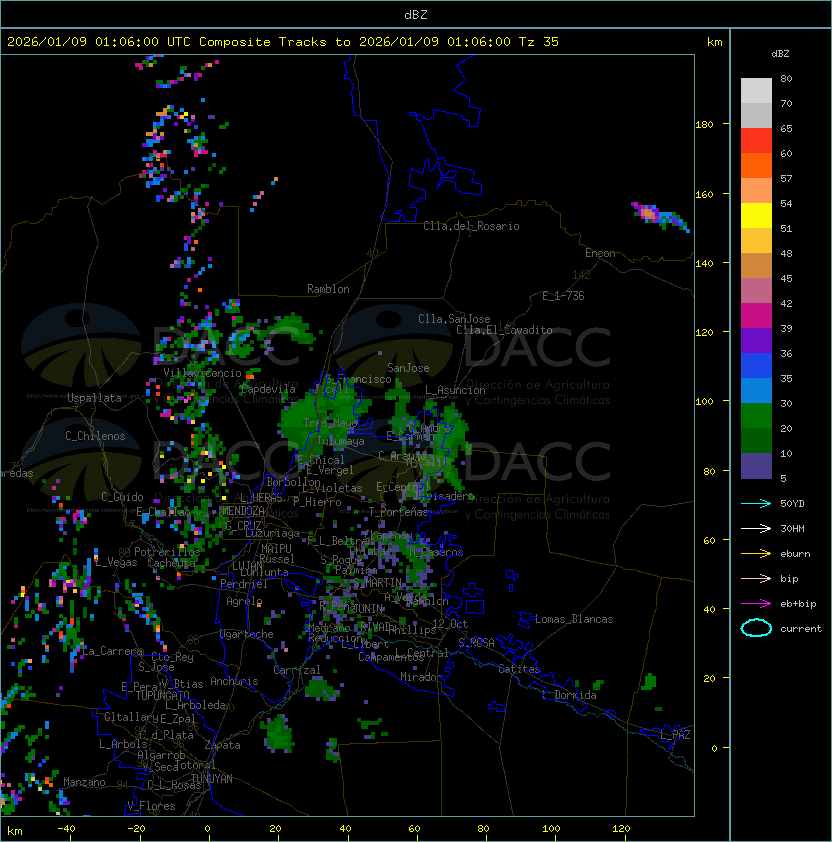Click the 'Agrelo' map label
Viewport: 832px width, 842px height.
[x=244, y=601]
